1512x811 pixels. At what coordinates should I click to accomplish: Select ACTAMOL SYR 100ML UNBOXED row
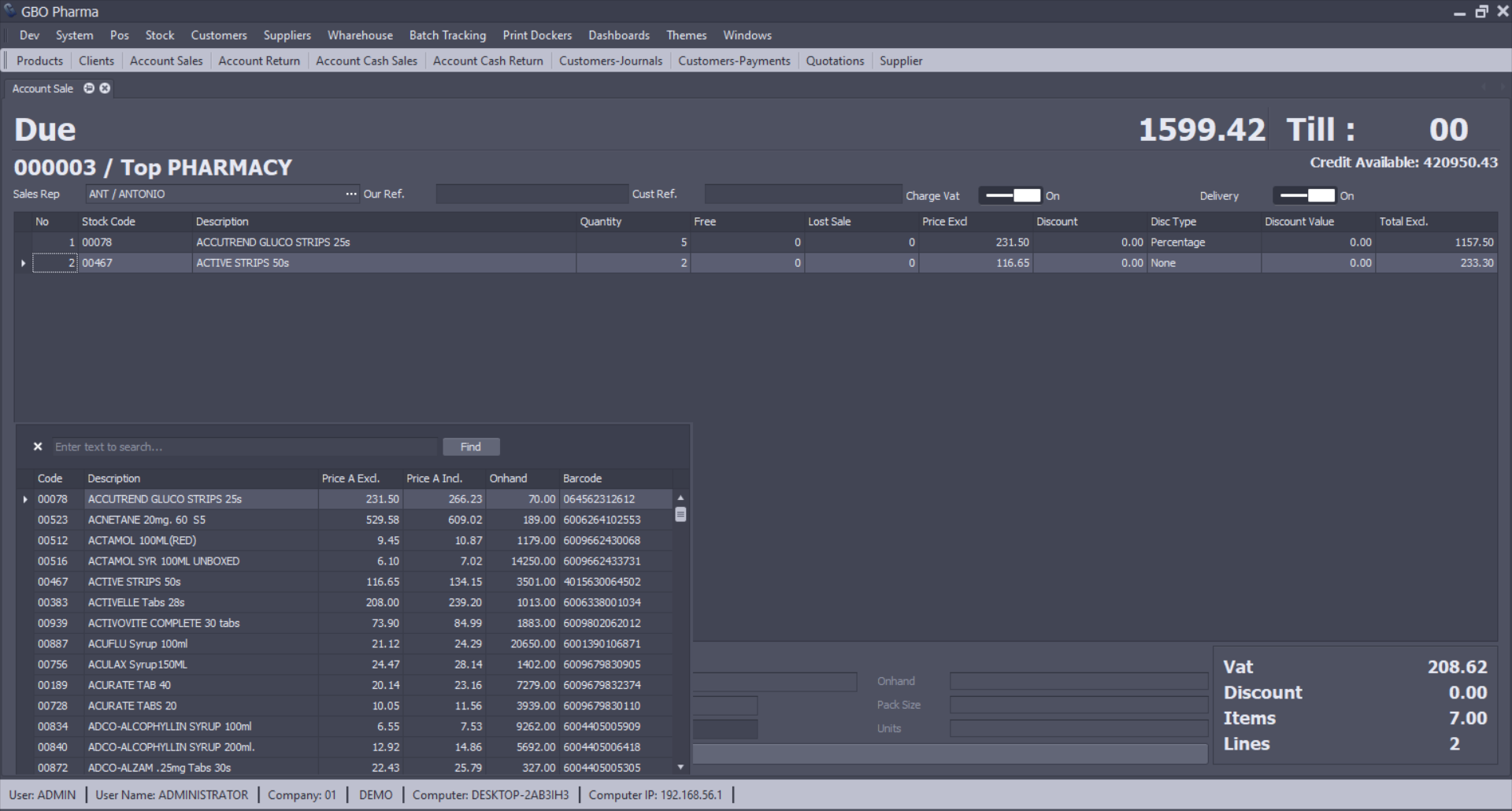point(164,561)
